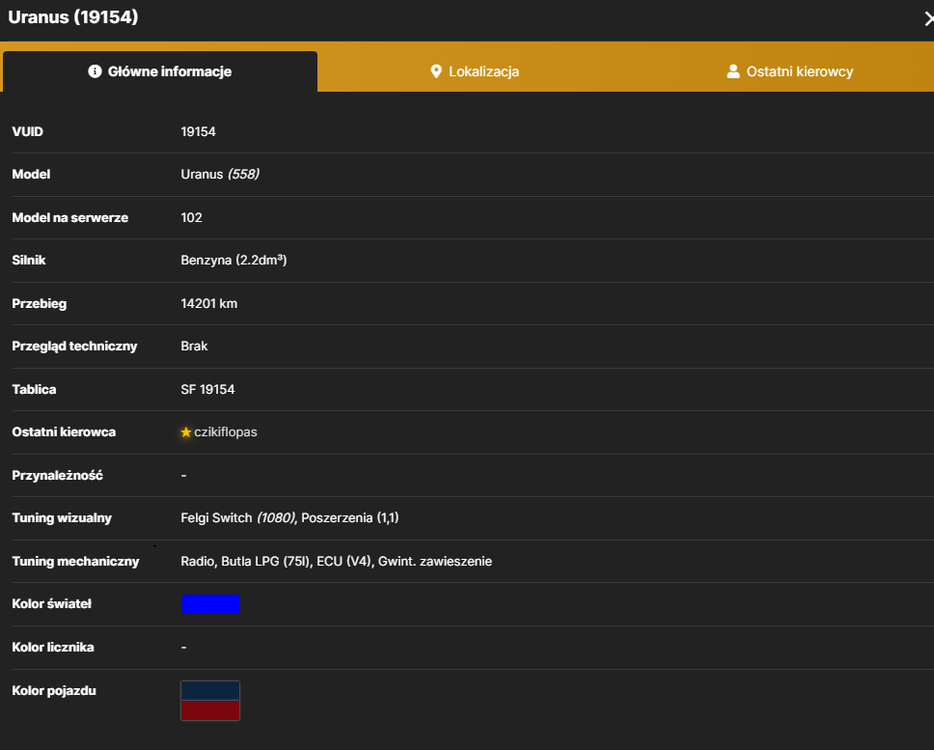934x750 pixels.
Task: Select the plate value SF 19154
Action: tap(208, 389)
